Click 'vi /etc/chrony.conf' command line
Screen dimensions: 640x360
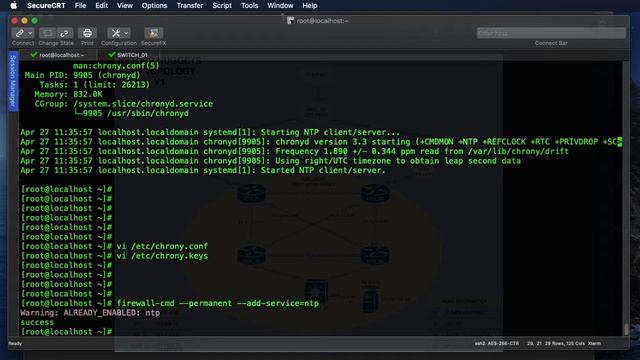pyautogui.click(x=162, y=246)
